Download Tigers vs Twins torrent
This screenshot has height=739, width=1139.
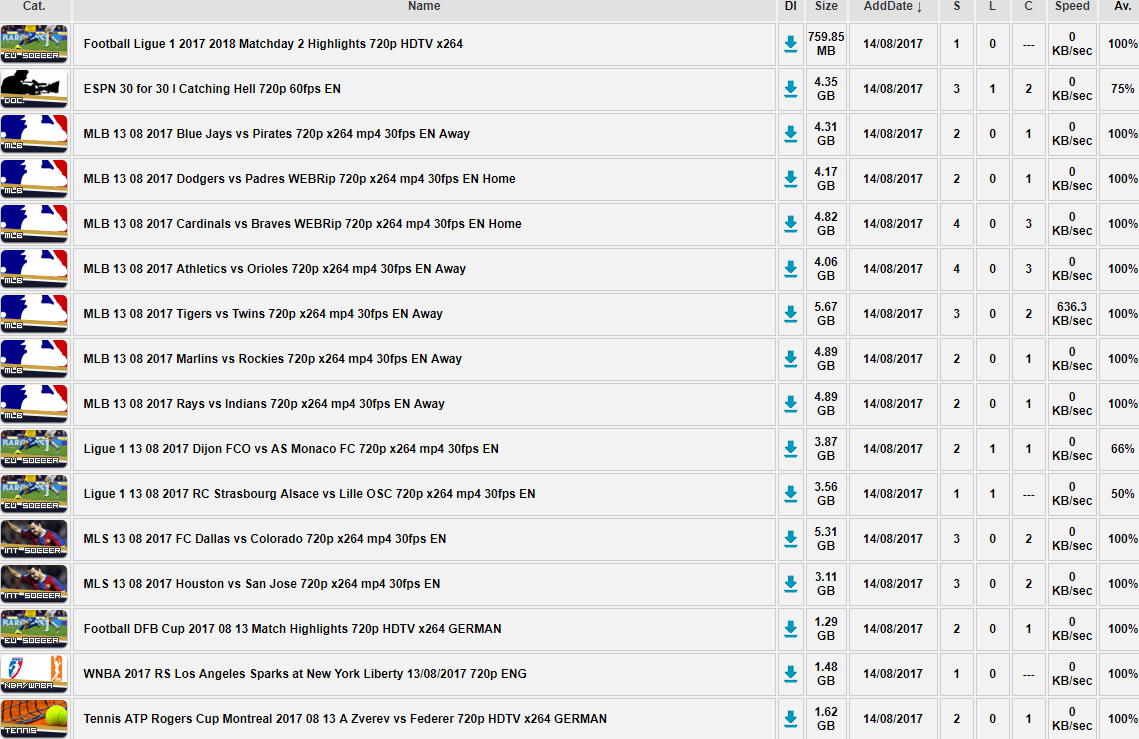790,315
